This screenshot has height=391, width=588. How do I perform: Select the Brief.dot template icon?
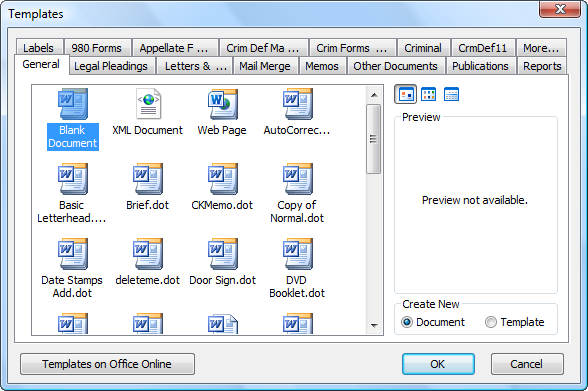pos(148,179)
